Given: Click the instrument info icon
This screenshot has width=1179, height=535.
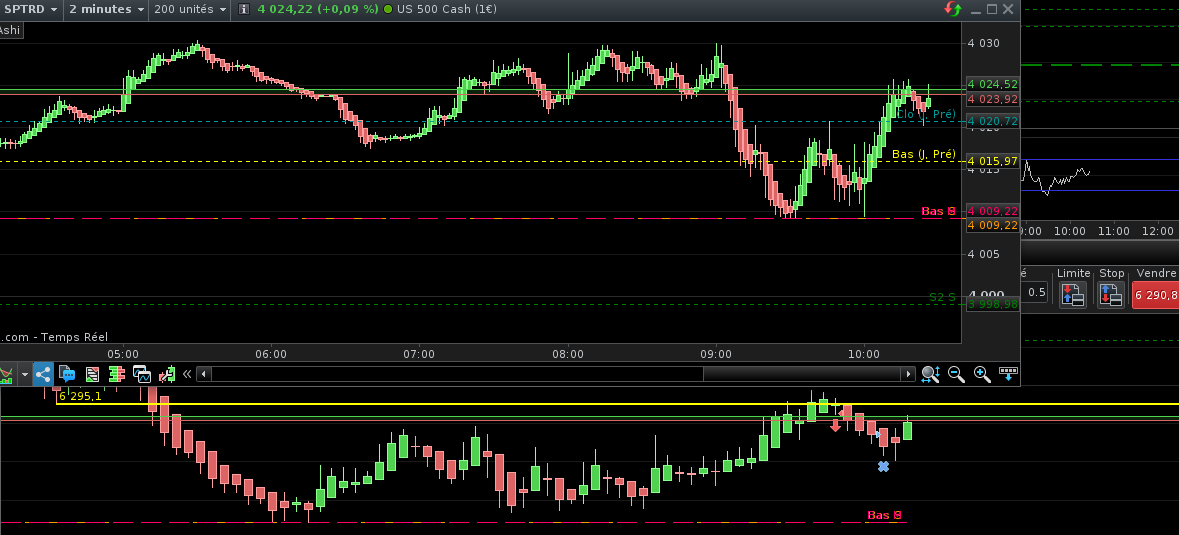Looking at the screenshot, I should point(244,9).
